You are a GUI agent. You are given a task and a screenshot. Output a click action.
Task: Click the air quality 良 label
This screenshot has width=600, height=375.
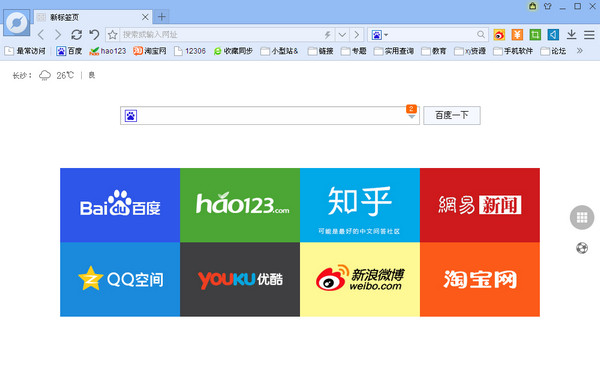pos(92,75)
